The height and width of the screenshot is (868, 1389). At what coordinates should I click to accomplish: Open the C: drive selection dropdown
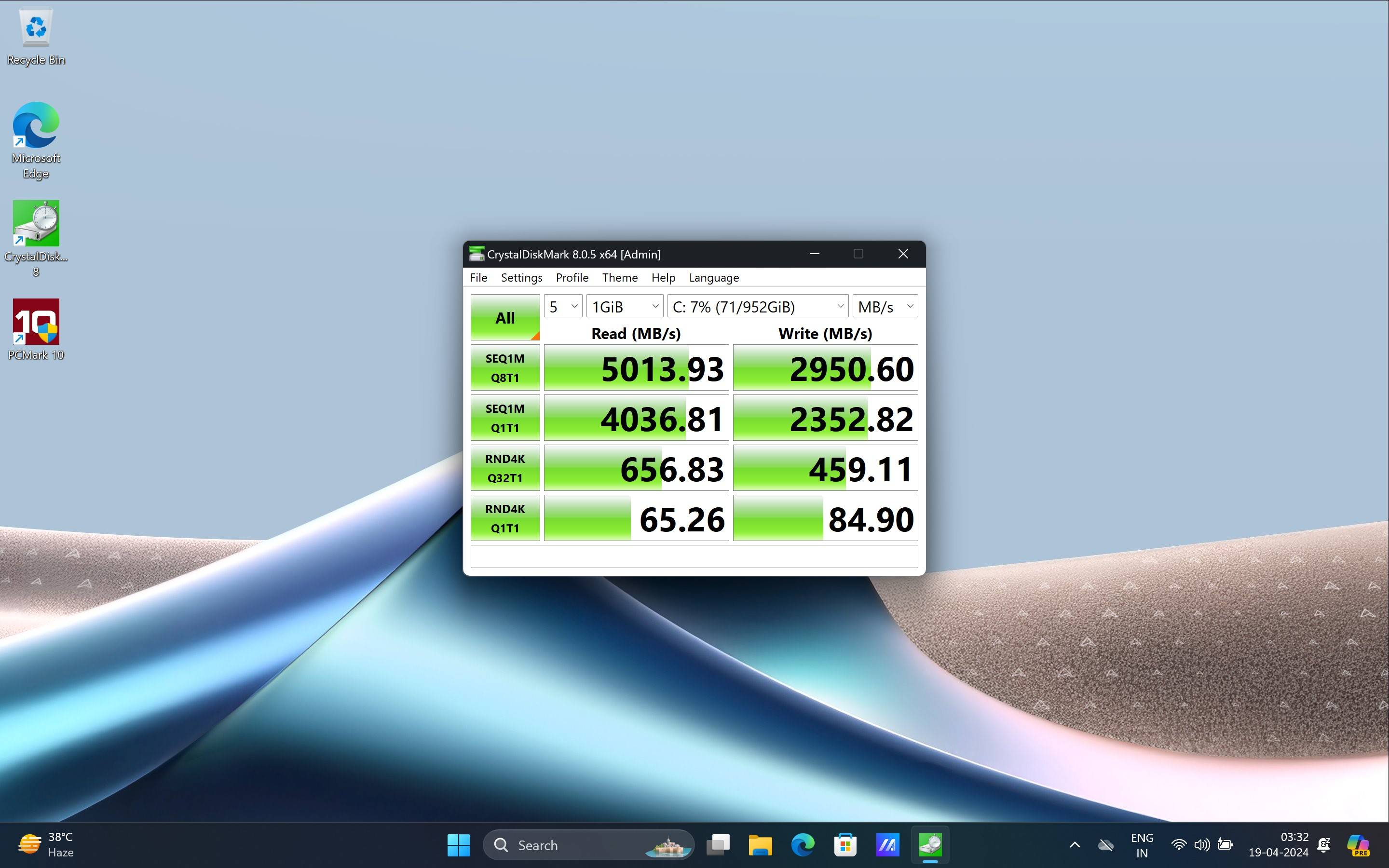click(757, 307)
